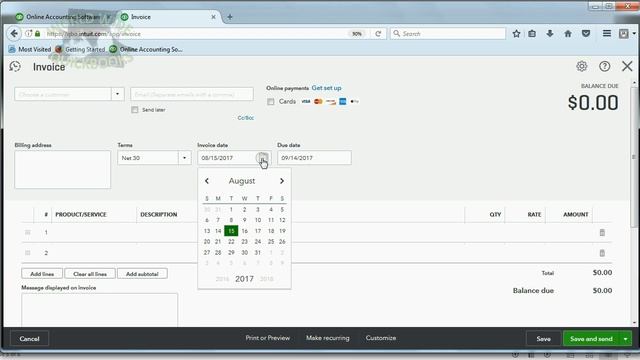The height and width of the screenshot is (360, 640).
Task: Go to the browser home icon
Action: (568, 33)
